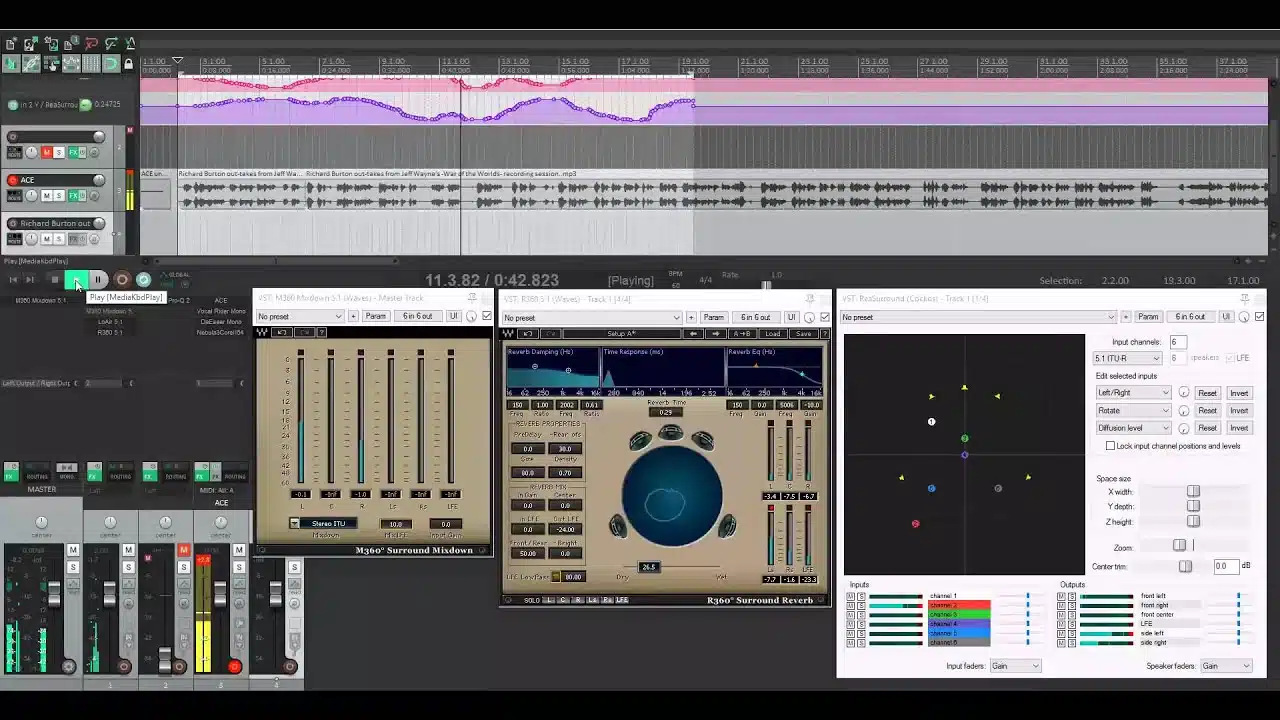
Task: Click the wet/dry knob icon in R360 header
Action: [x=809, y=317]
